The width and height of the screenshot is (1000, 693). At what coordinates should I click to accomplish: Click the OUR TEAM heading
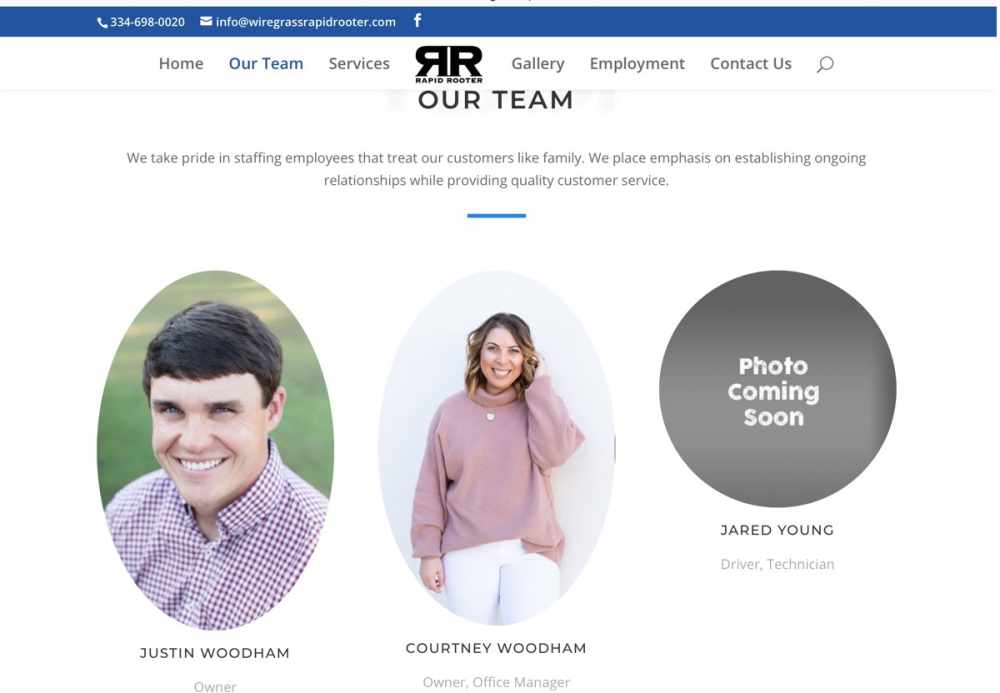[496, 100]
